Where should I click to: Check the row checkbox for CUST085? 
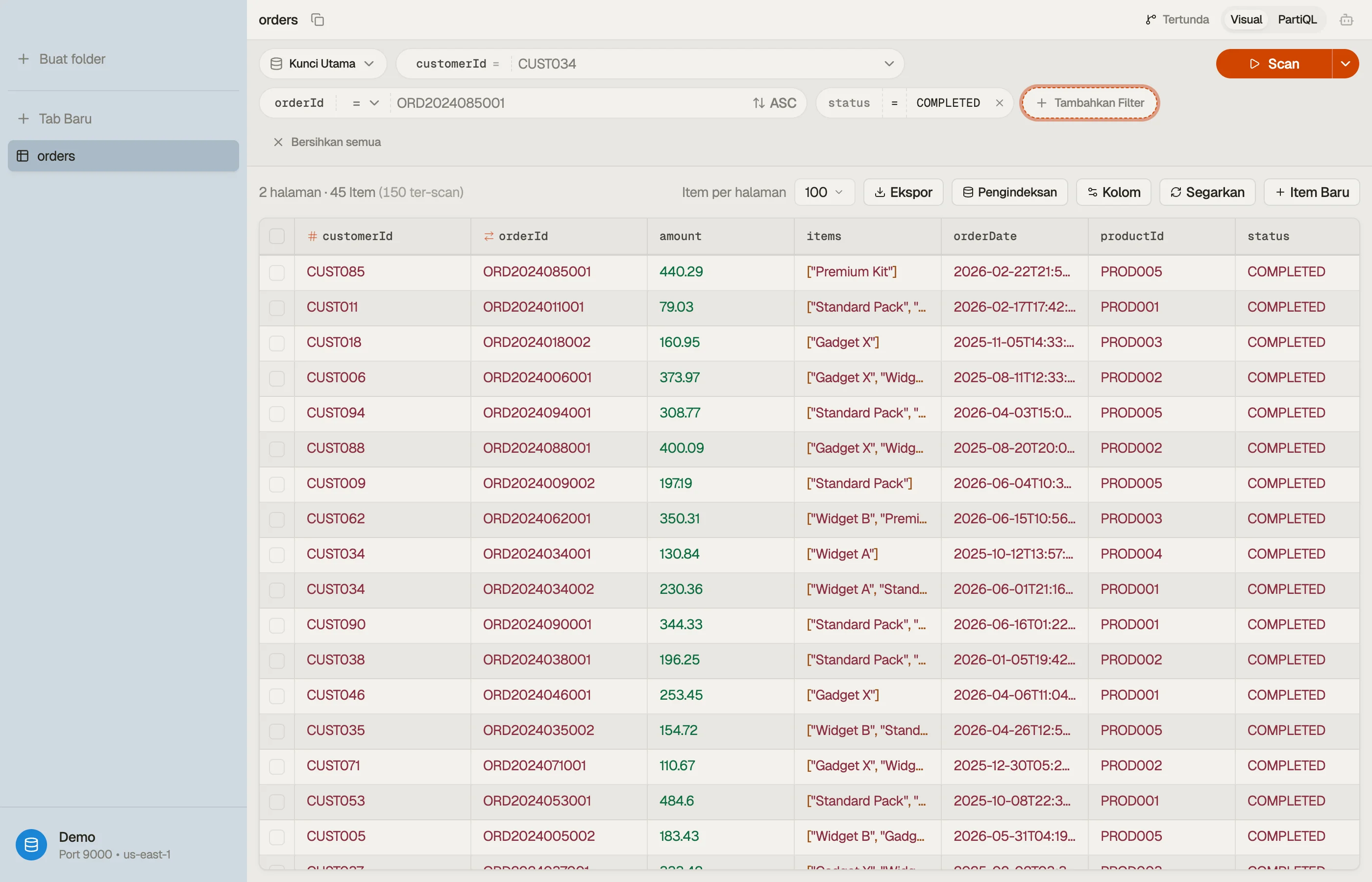tap(276, 272)
